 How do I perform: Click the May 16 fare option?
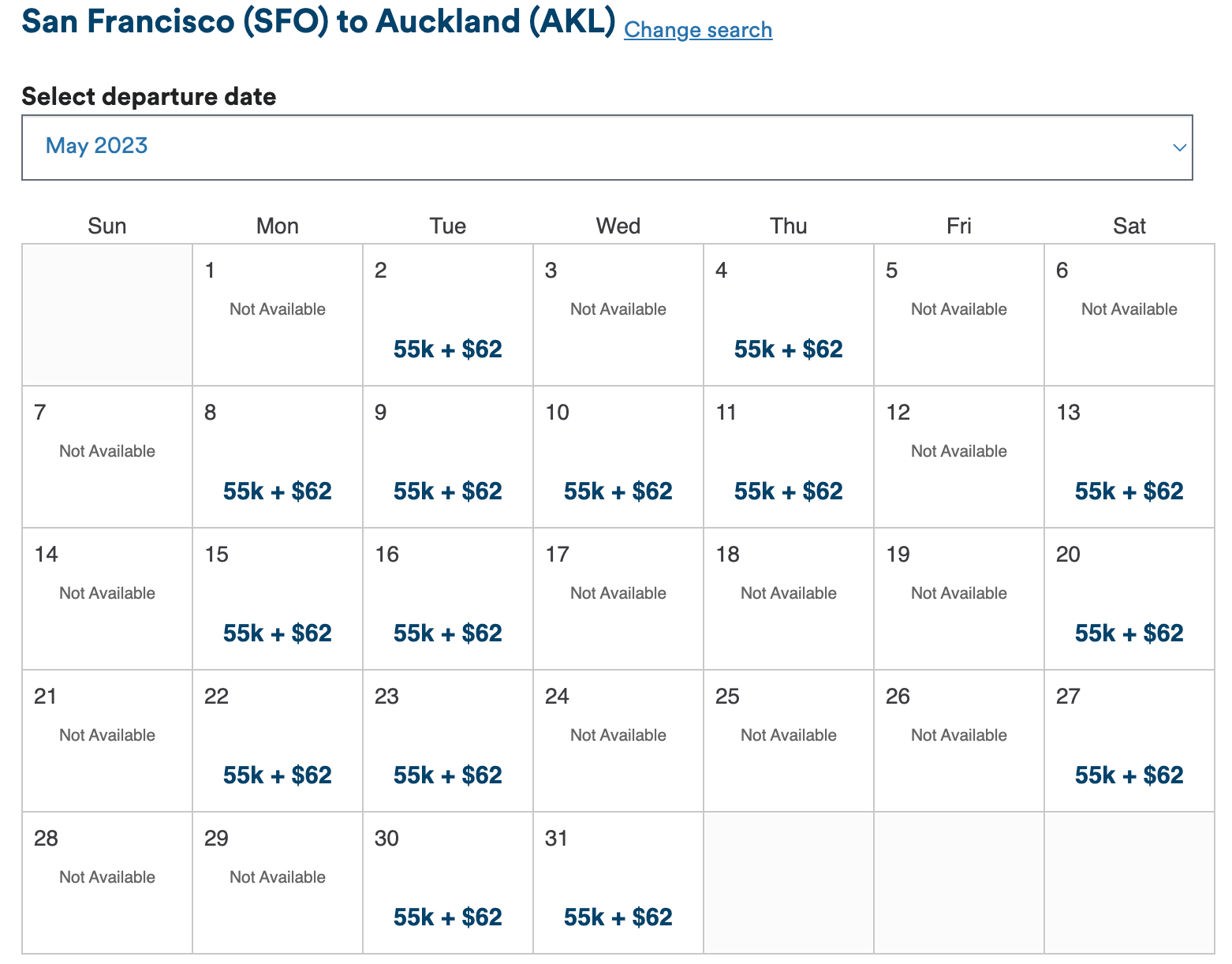(446, 632)
